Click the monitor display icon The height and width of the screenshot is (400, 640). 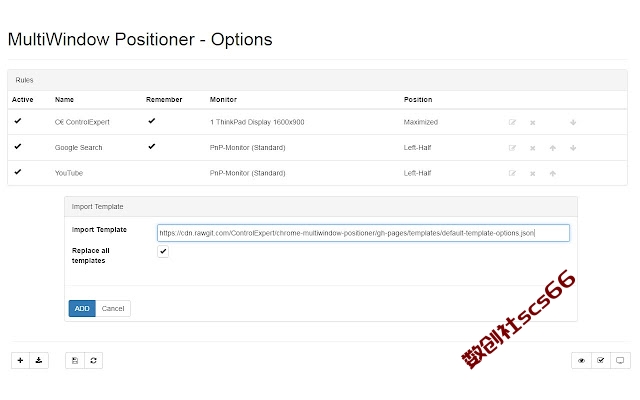click(x=620, y=360)
